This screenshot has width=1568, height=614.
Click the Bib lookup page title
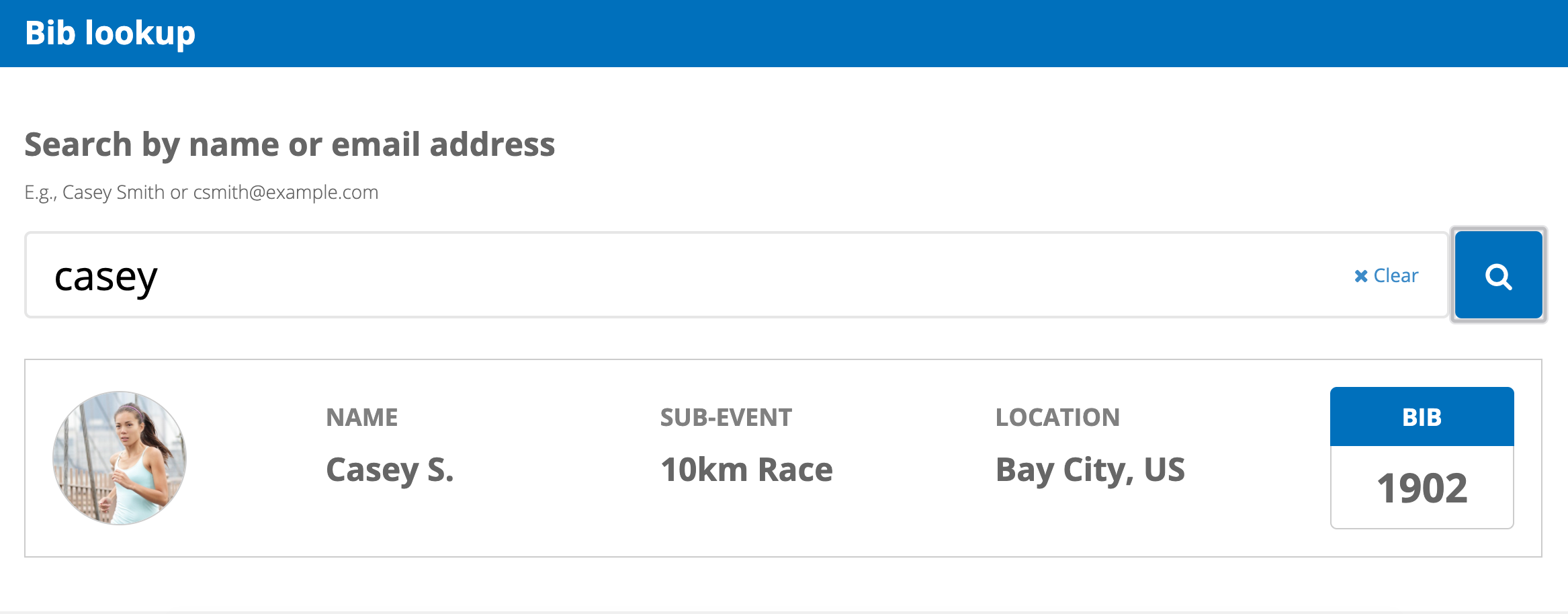[x=110, y=33]
